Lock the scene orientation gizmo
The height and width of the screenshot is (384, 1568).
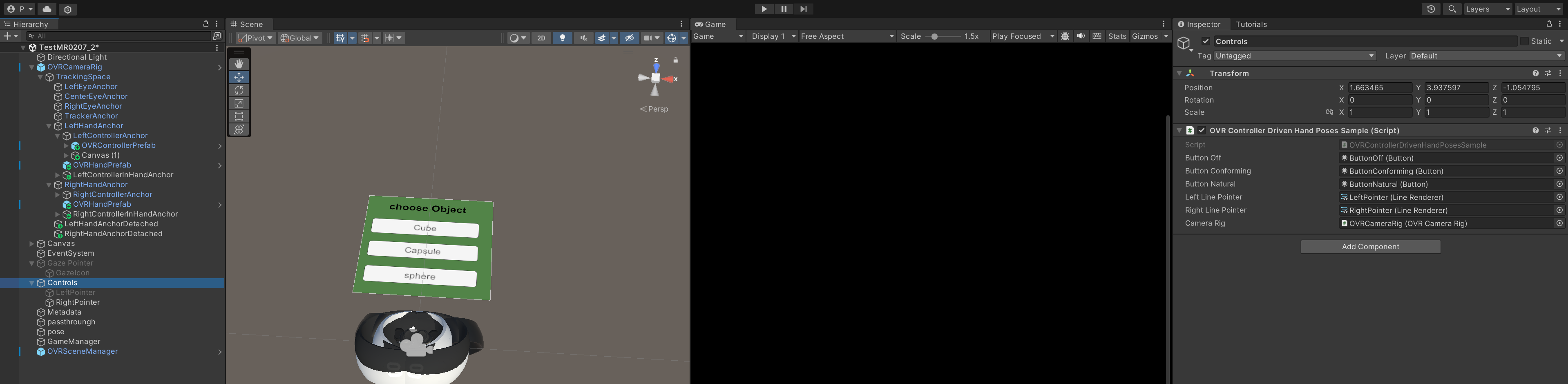[x=676, y=60]
